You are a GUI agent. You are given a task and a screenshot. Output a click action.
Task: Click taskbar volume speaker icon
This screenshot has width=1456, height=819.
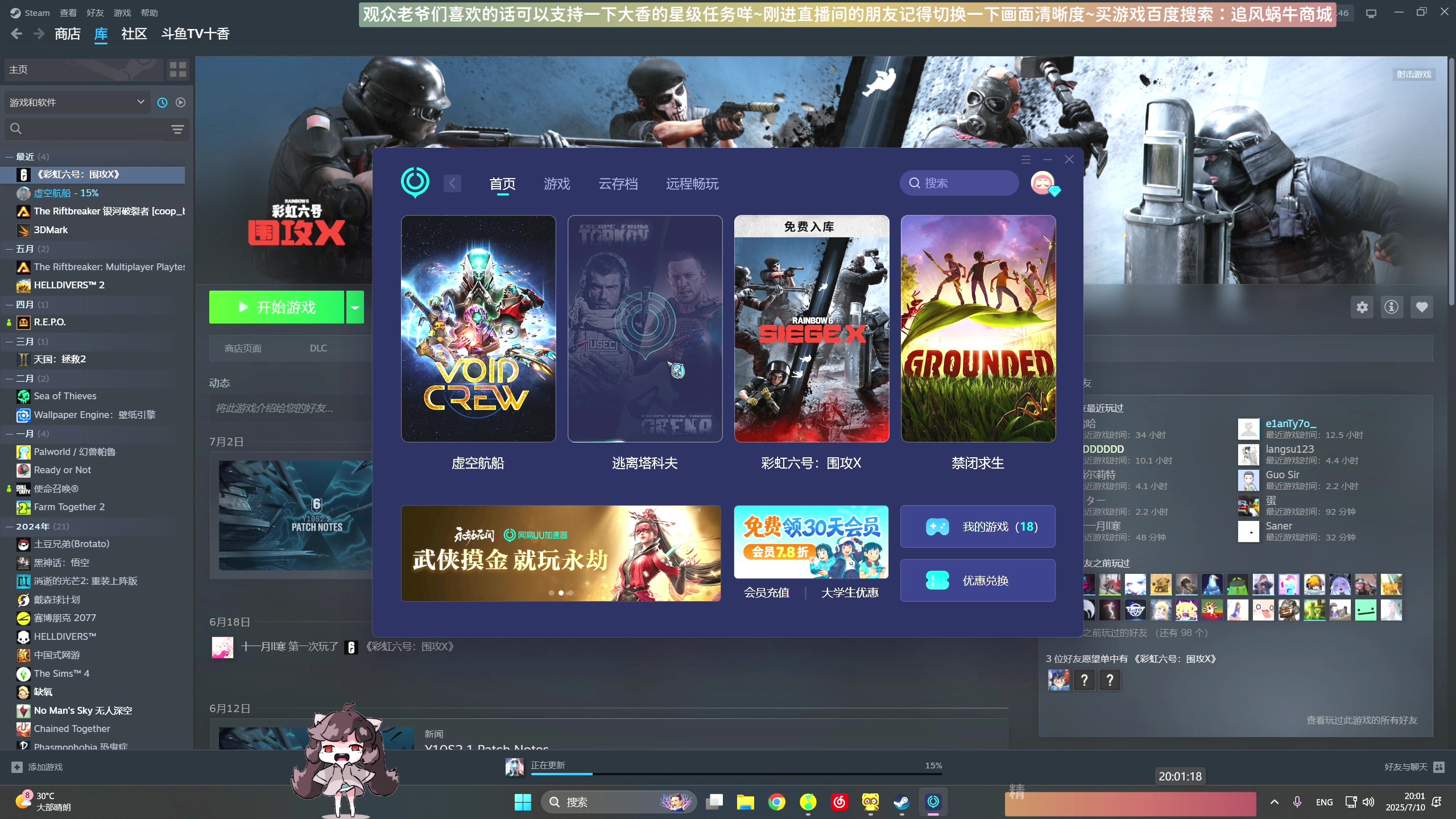pyautogui.click(x=1368, y=802)
